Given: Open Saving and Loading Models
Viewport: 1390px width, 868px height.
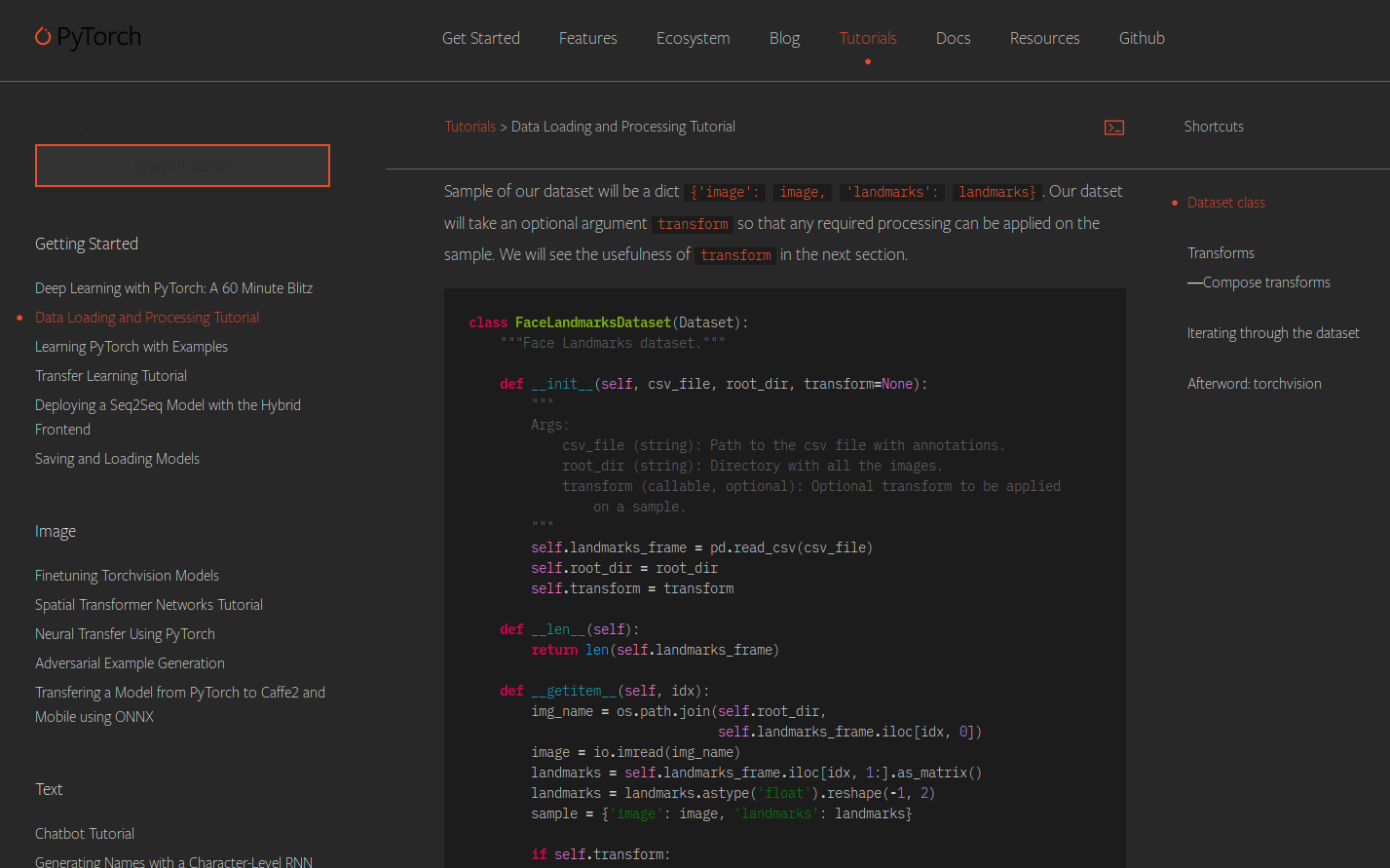Looking at the screenshot, I should point(117,459).
